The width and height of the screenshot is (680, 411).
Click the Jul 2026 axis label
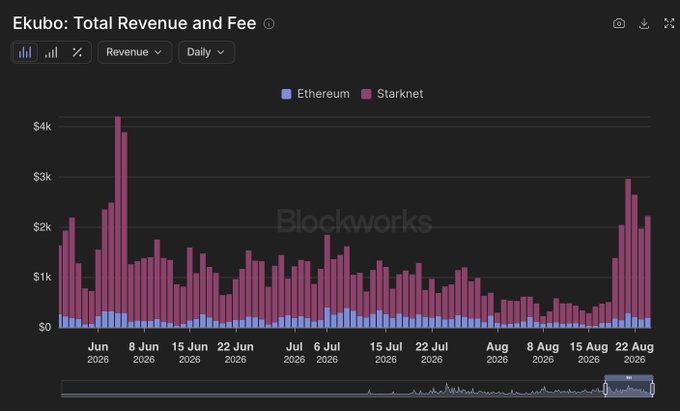[294, 353]
